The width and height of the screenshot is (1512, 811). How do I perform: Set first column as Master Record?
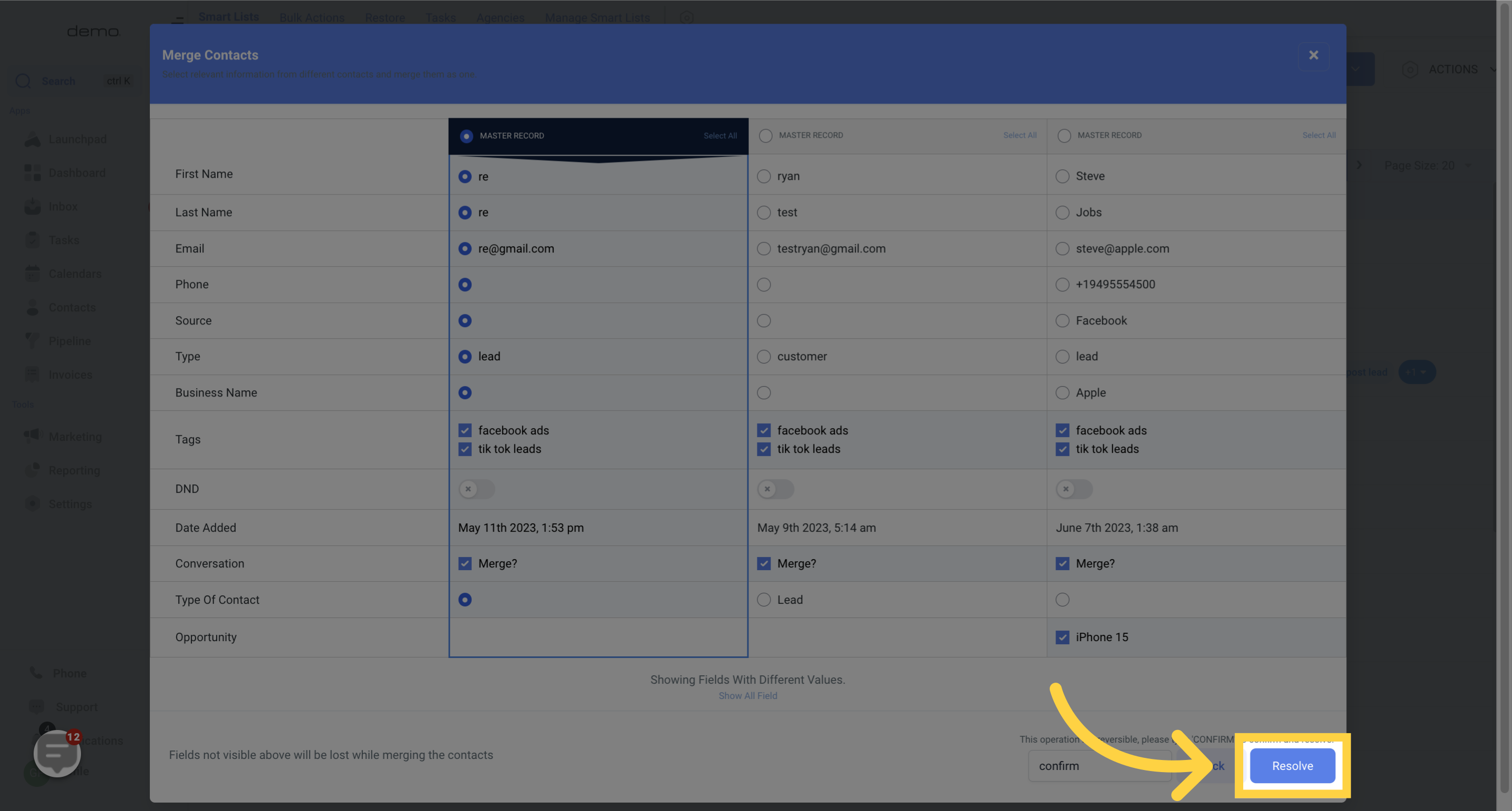tap(466, 136)
